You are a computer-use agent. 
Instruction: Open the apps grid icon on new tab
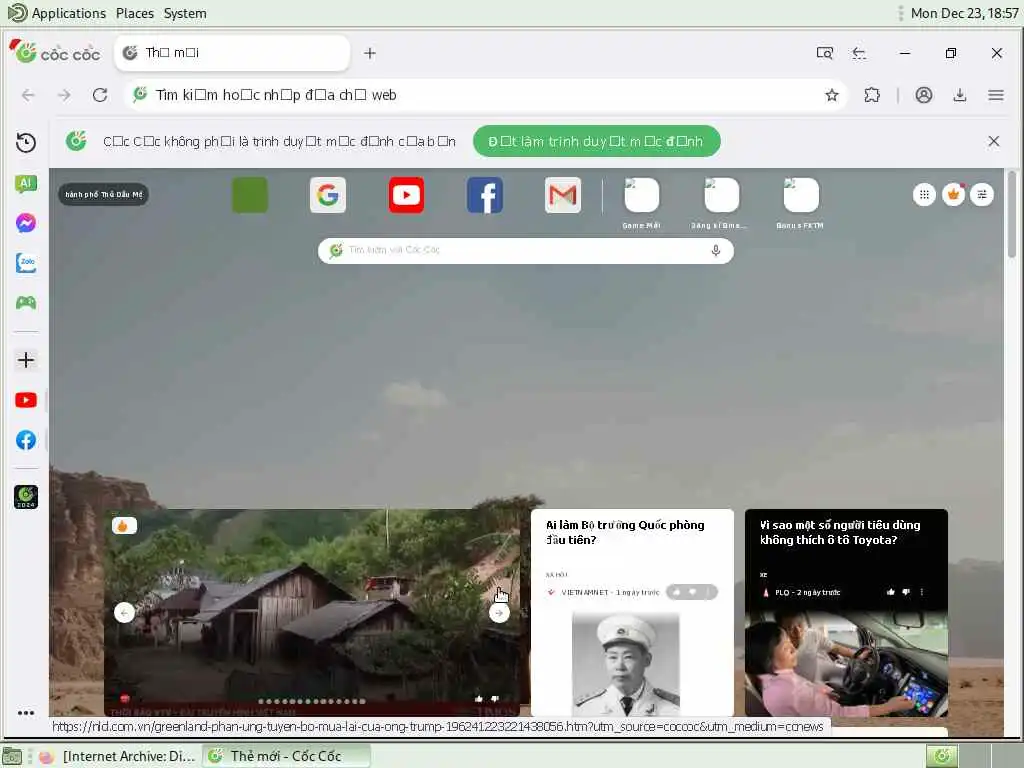[x=924, y=195]
